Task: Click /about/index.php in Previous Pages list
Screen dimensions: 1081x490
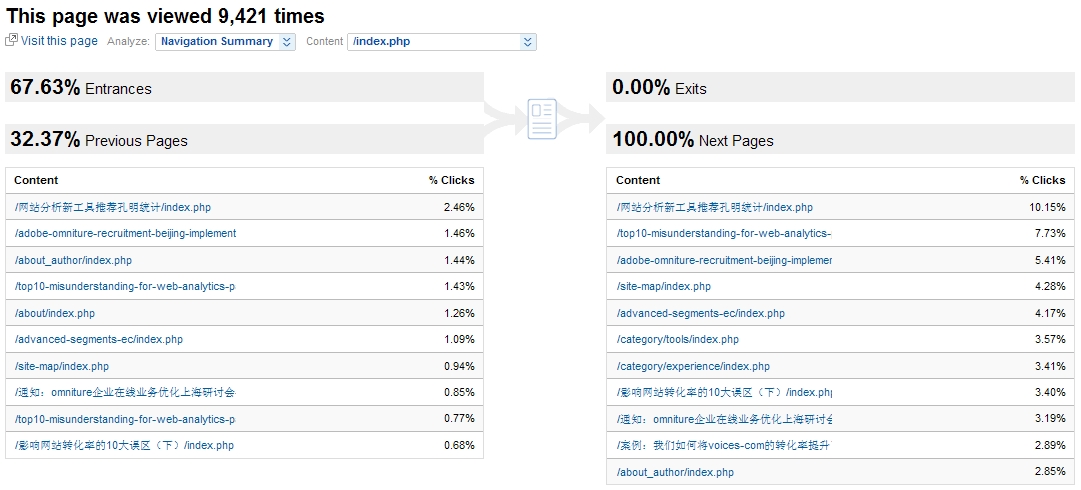Action: [55, 313]
